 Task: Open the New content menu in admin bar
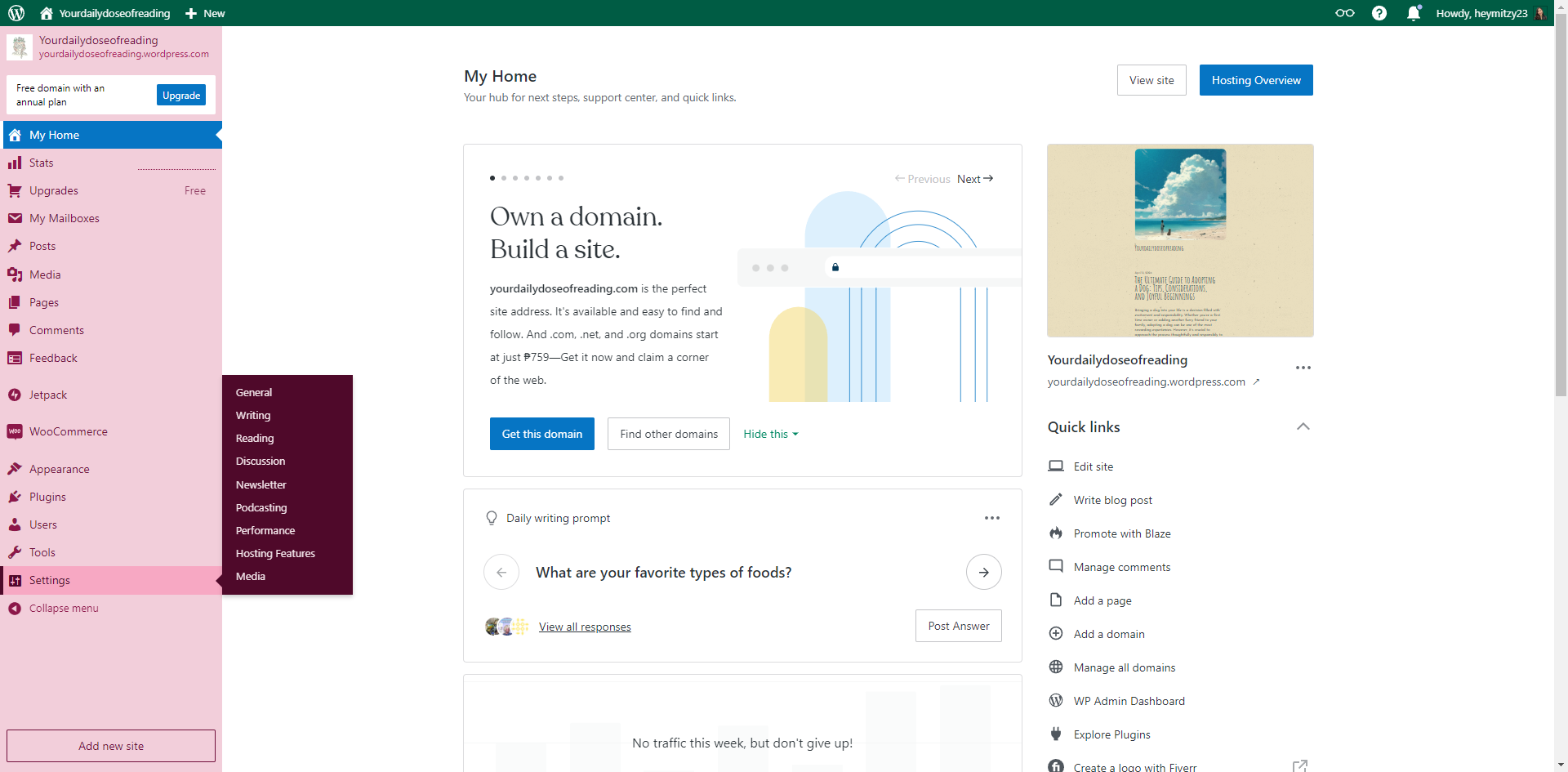pyautogui.click(x=205, y=13)
